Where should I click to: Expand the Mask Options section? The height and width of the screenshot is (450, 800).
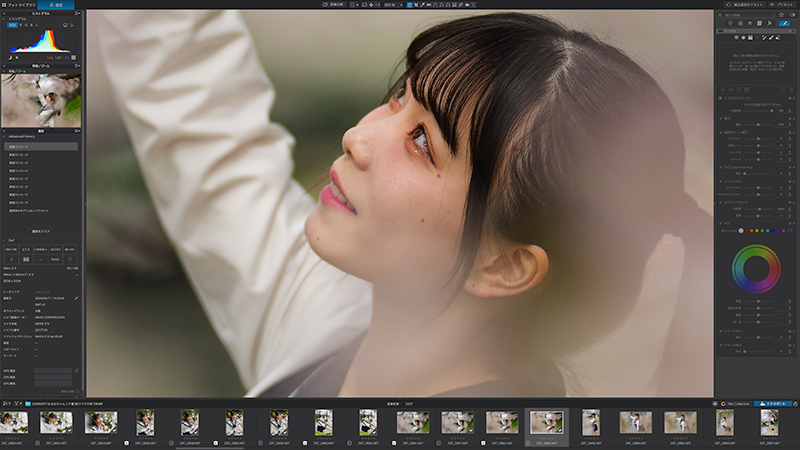coord(720,98)
